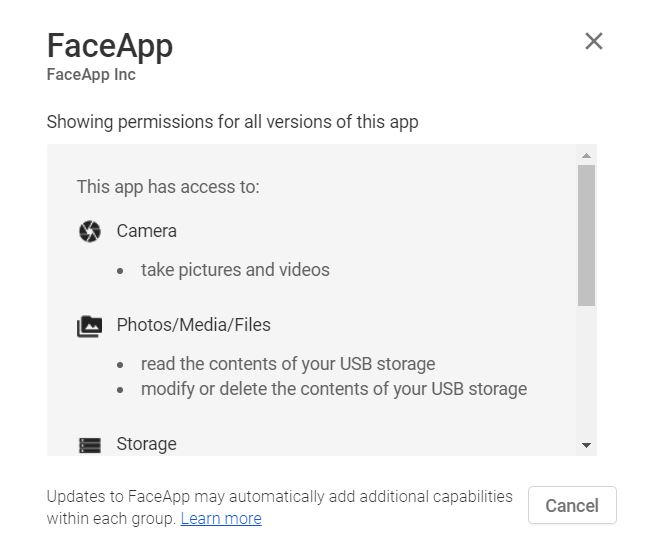Viewport: 647px width, 538px height.
Task: Click the vertical scrollbar thumb
Action: 586,235
